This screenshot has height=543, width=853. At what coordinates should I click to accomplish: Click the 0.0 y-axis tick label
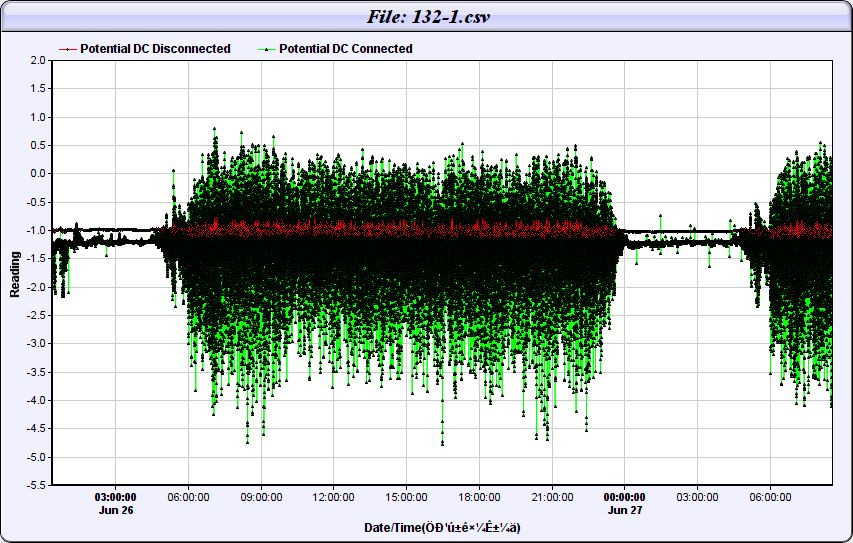tap(39, 174)
